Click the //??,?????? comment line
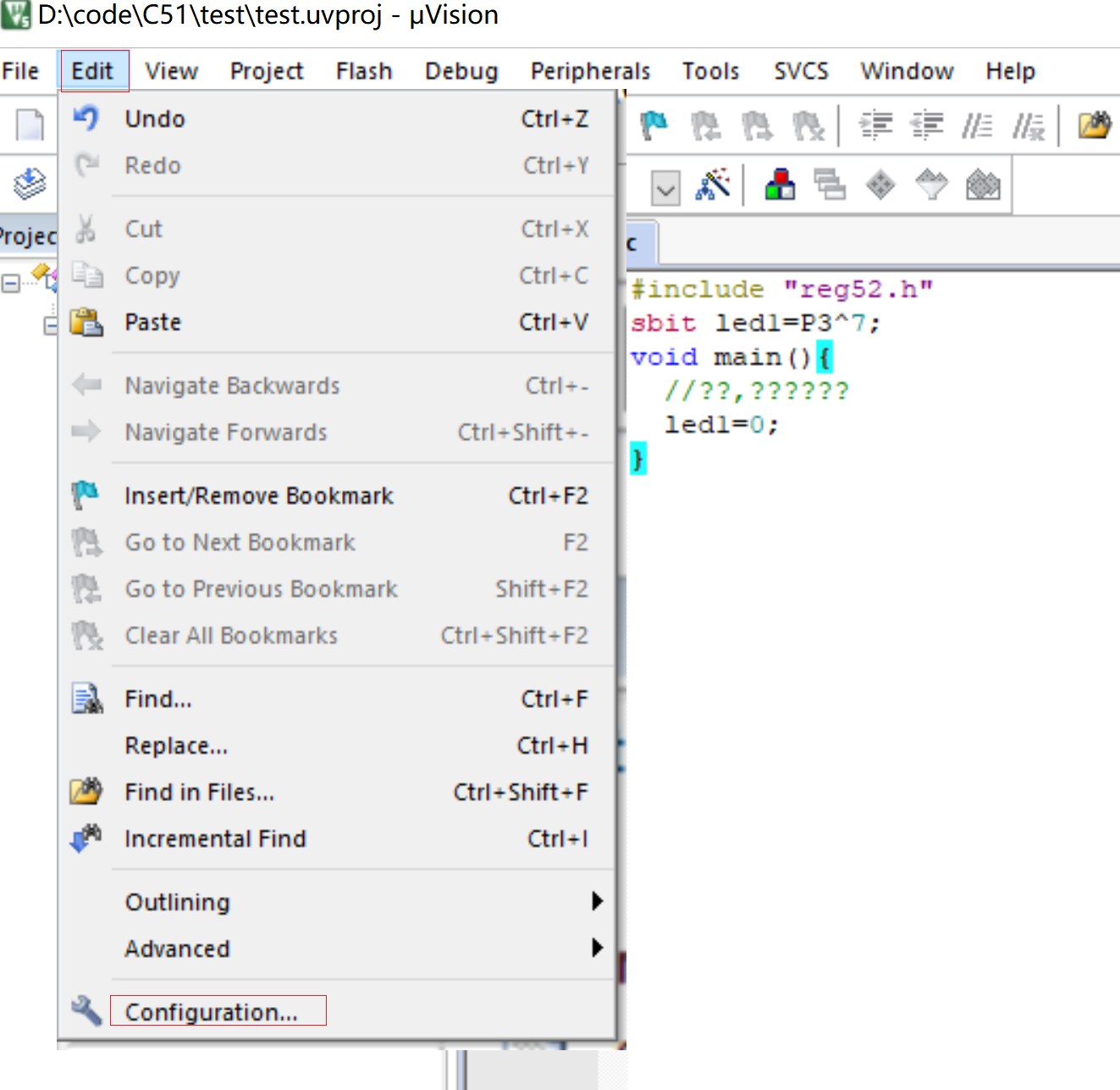The height and width of the screenshot is (1090, 1120). (757, 391)
